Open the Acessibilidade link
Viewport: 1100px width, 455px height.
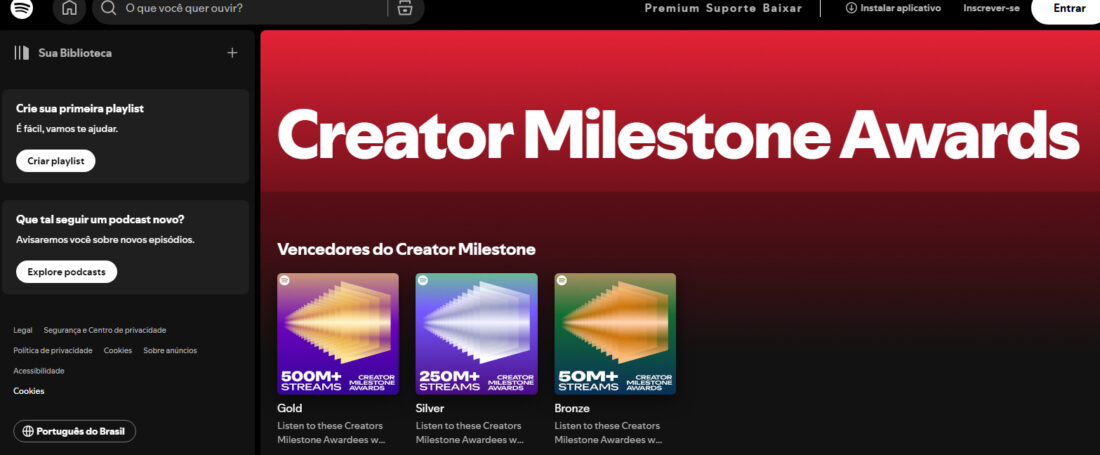click(x=39, y=371)
